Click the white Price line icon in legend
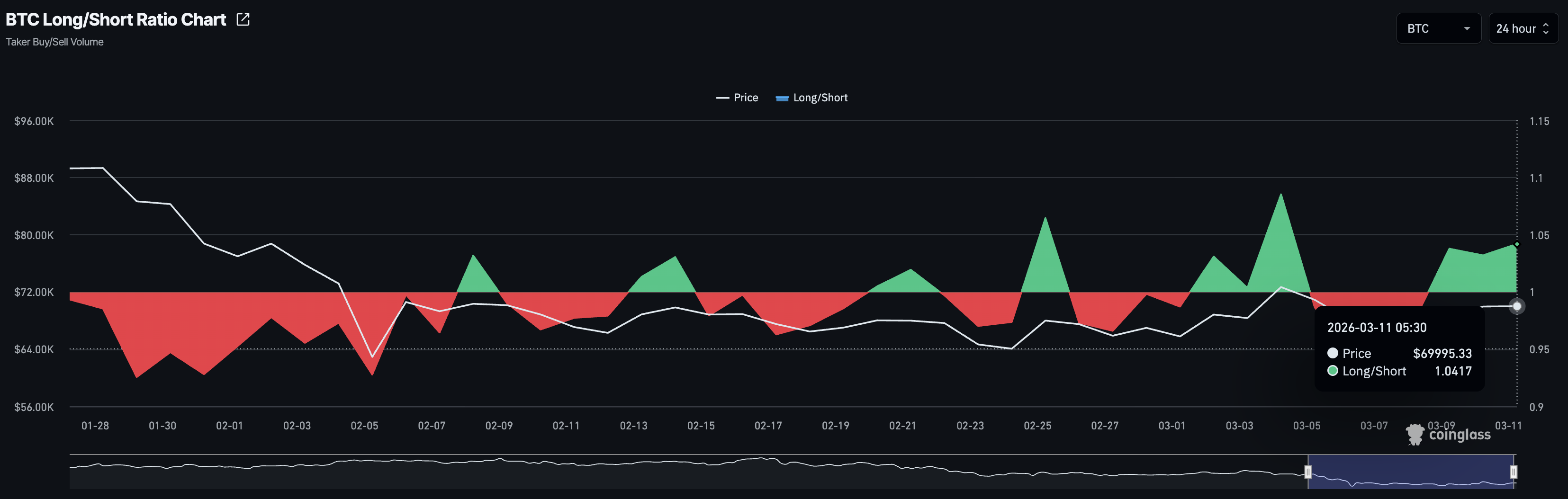The width and height of the screenshot is (1568, 499). coord(722,98)
